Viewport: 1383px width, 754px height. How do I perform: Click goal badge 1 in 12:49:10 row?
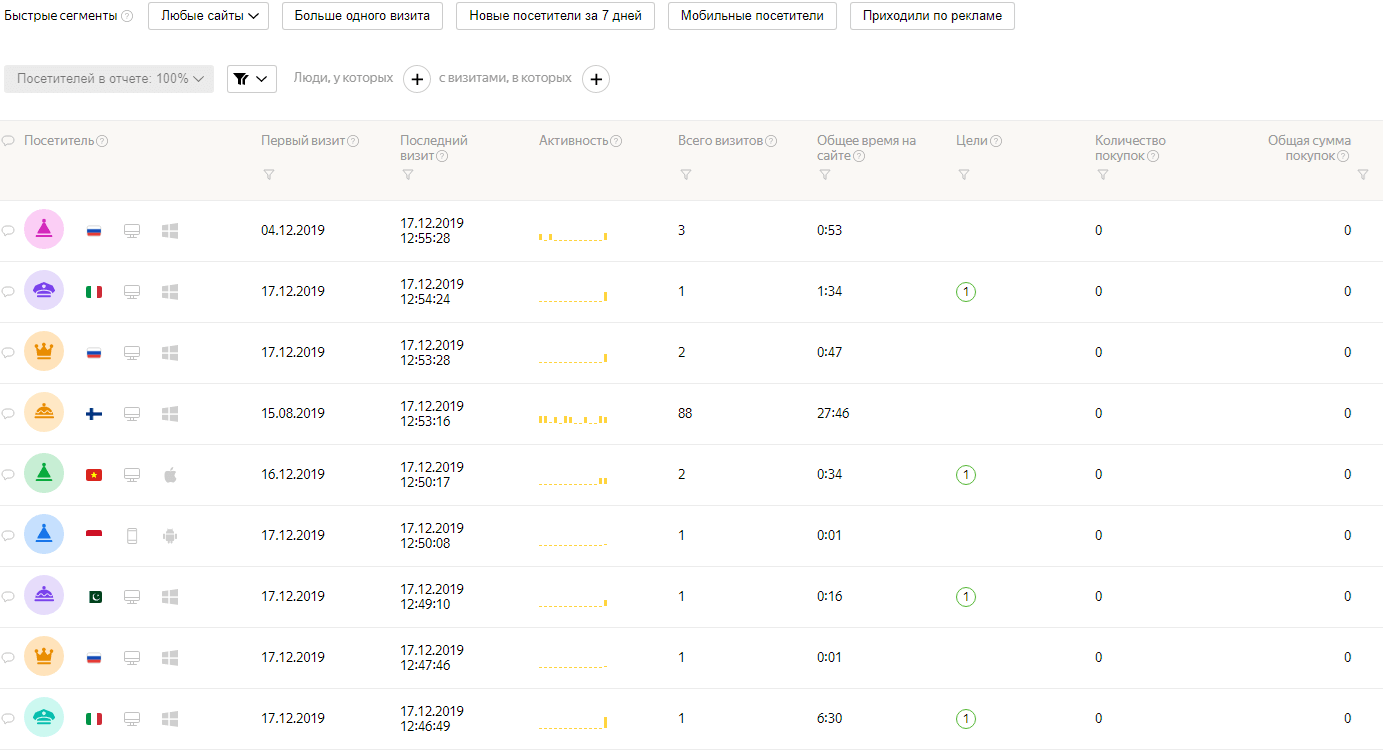[965, 597]
